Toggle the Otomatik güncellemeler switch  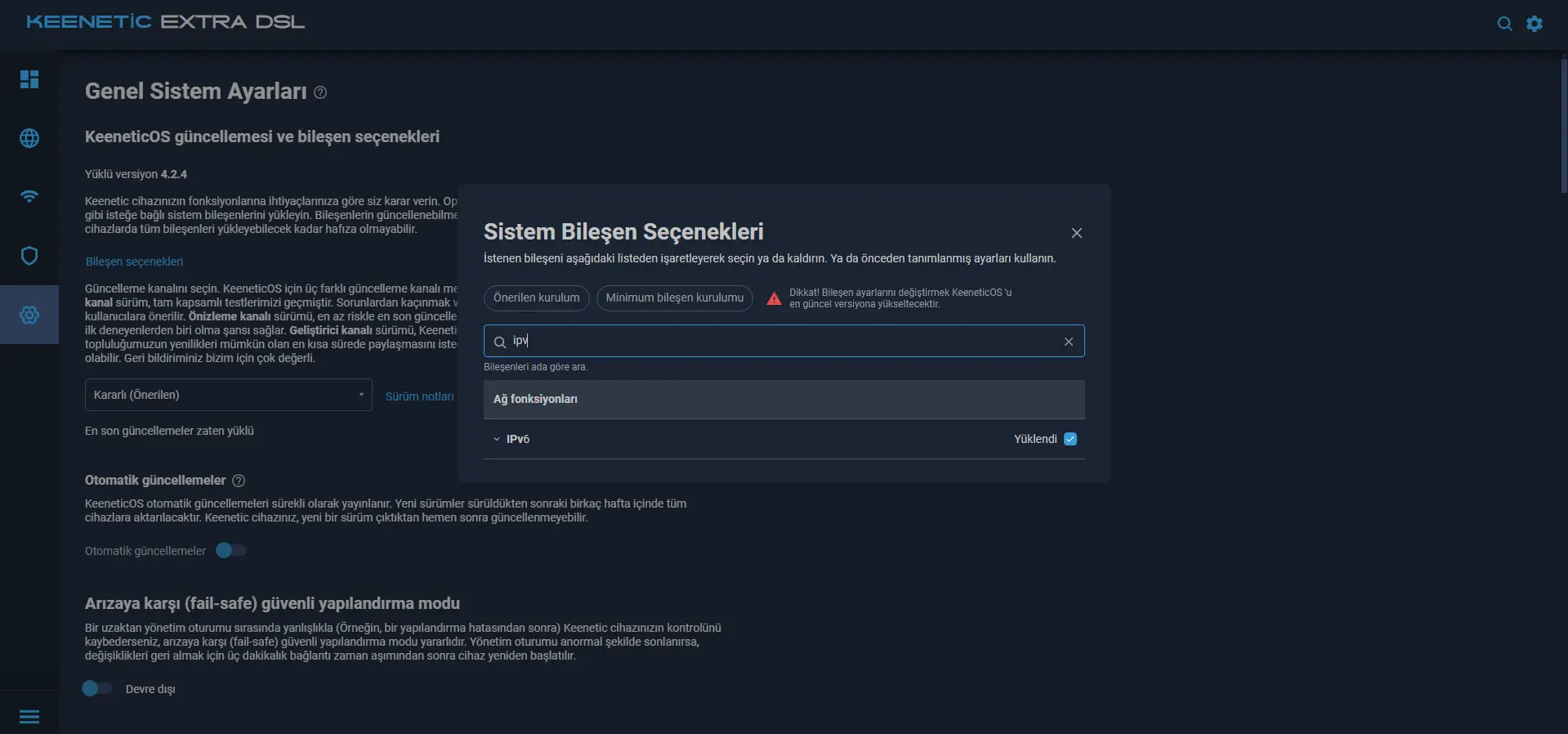[230, 550]
